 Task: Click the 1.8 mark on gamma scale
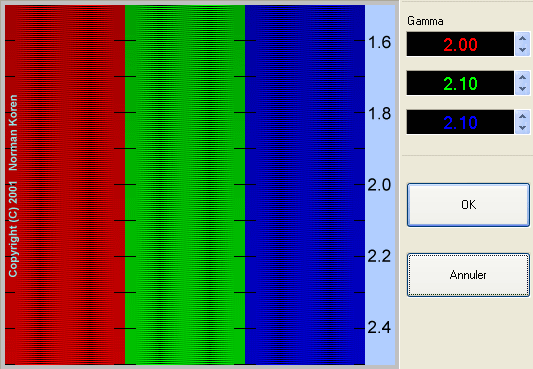pos(379,114)
